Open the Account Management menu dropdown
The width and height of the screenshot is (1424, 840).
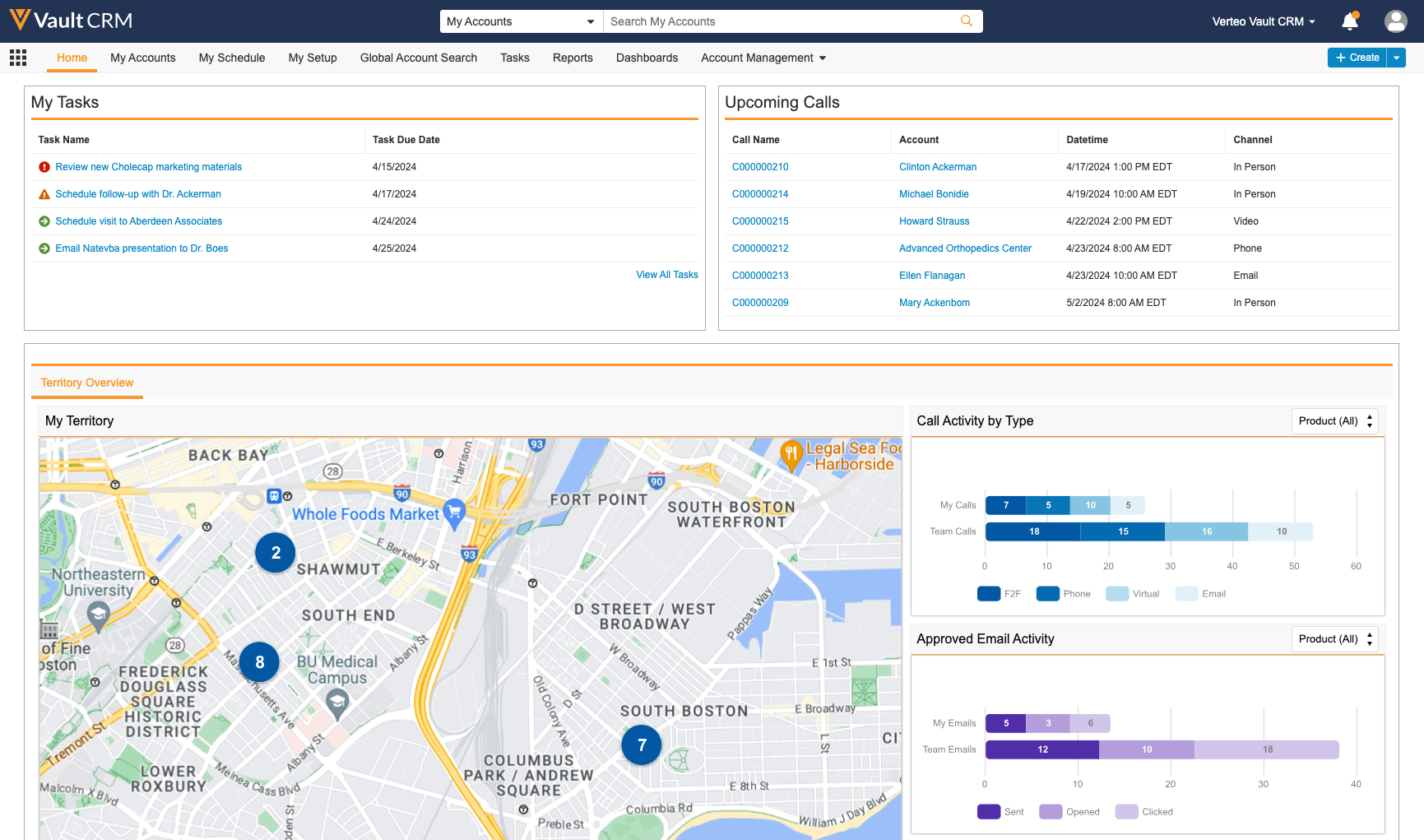(x=763, y=58)
